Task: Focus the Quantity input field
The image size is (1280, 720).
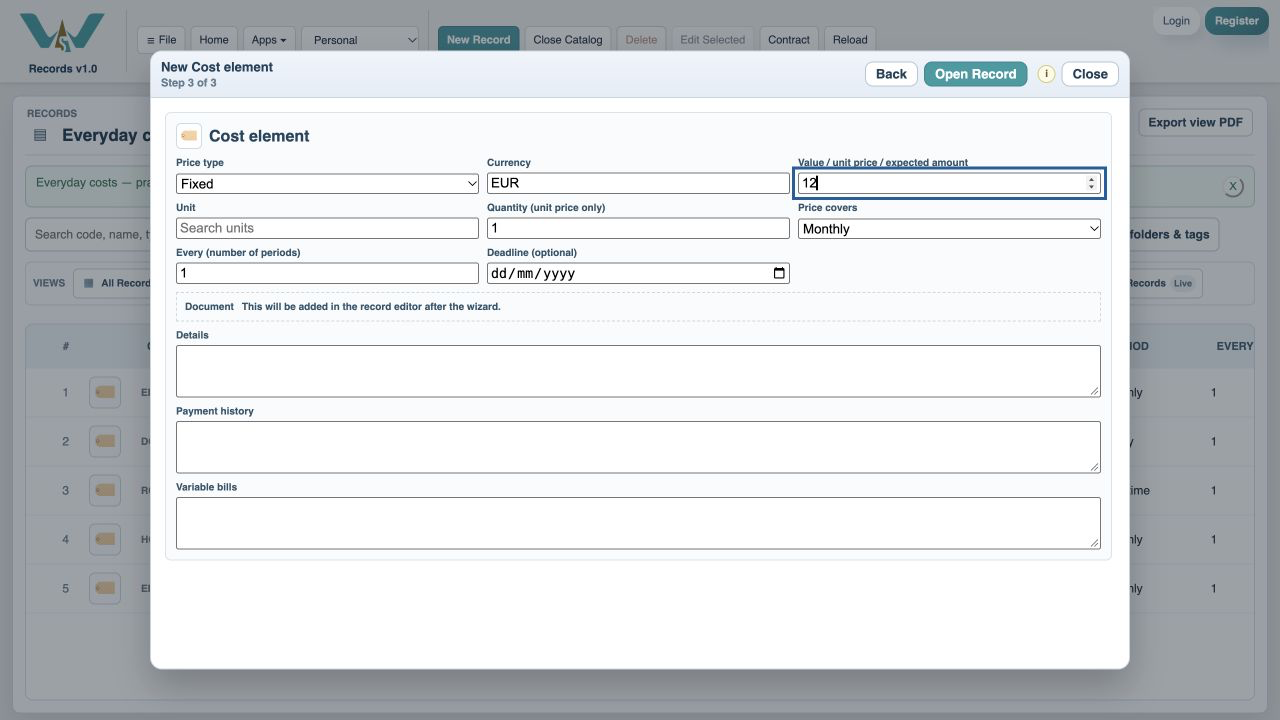Action: pos(638,228)
